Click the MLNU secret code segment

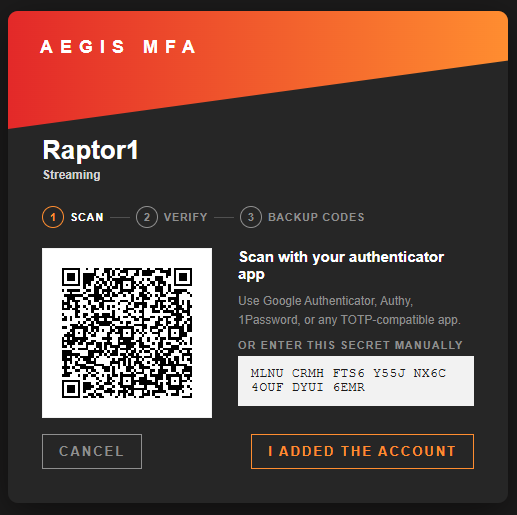[267, 373]
